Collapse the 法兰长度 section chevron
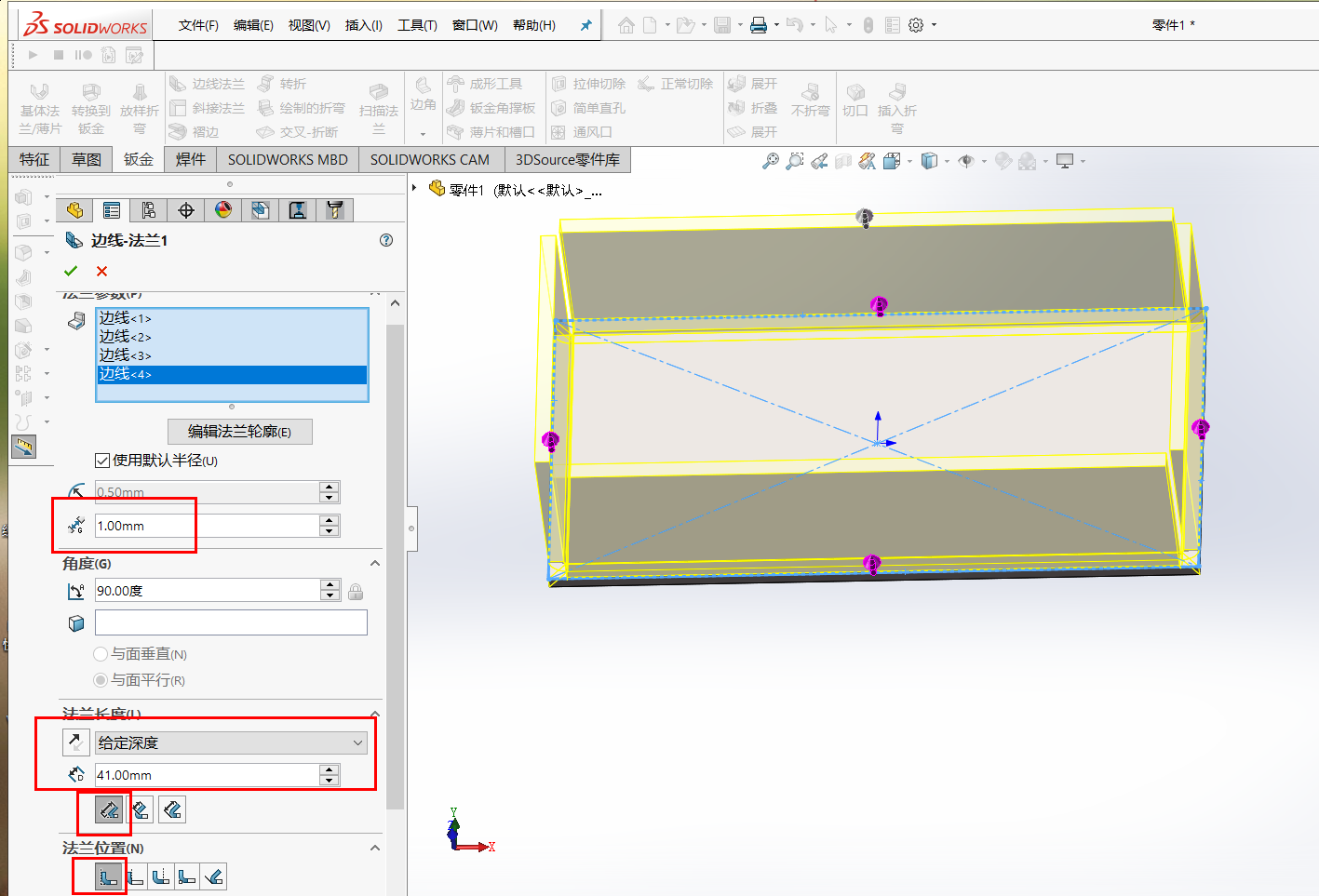1319x896 pixels. pos(375,714)
